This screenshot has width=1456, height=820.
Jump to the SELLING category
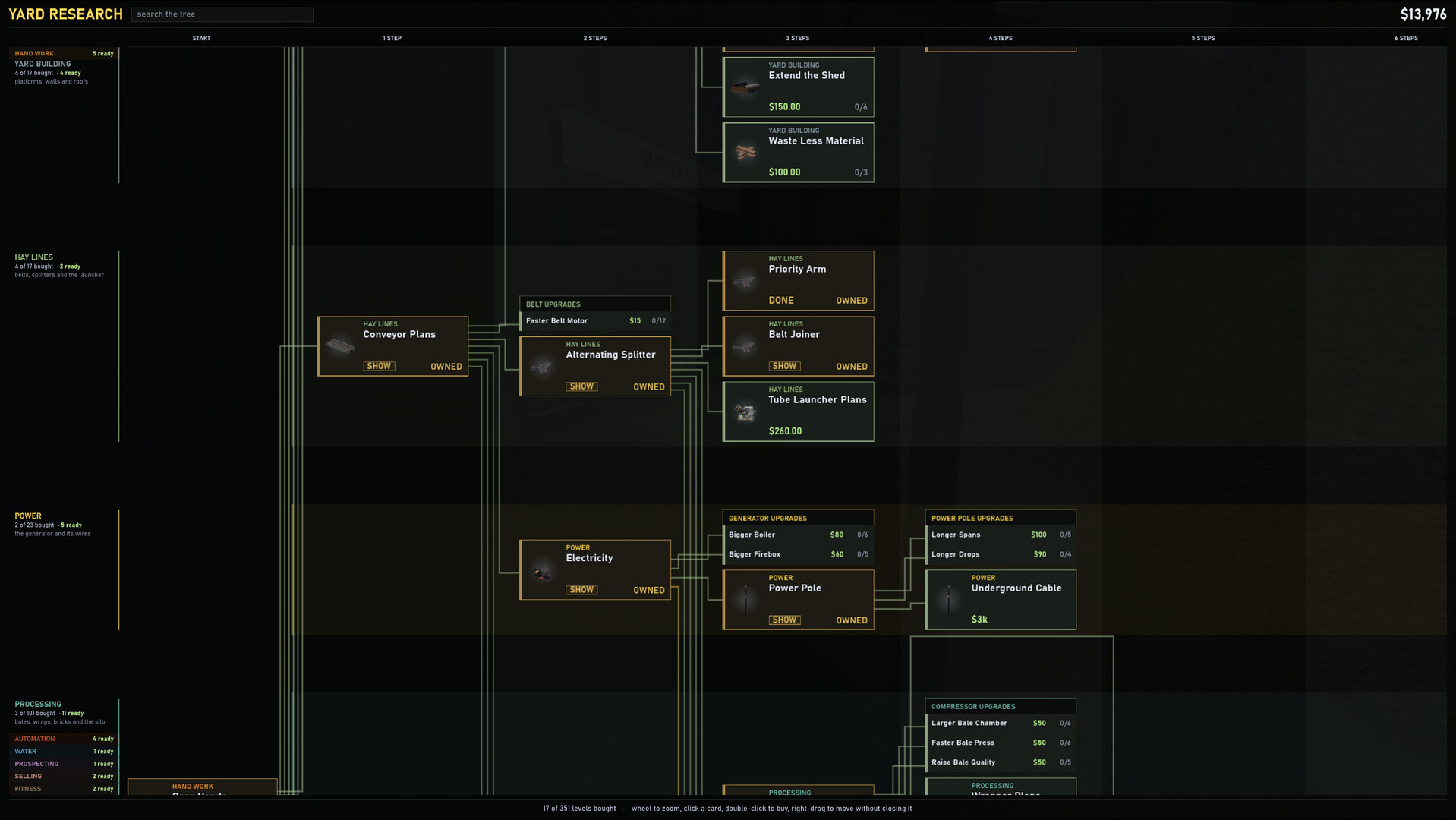tap(64, 777)
